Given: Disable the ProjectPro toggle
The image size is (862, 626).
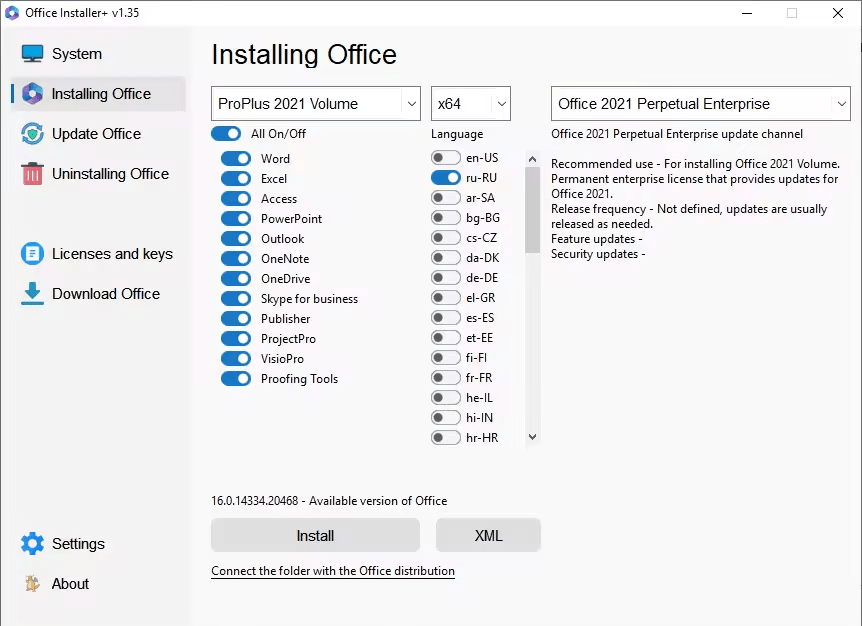Looking at the screenshot, I should [236, 339].
